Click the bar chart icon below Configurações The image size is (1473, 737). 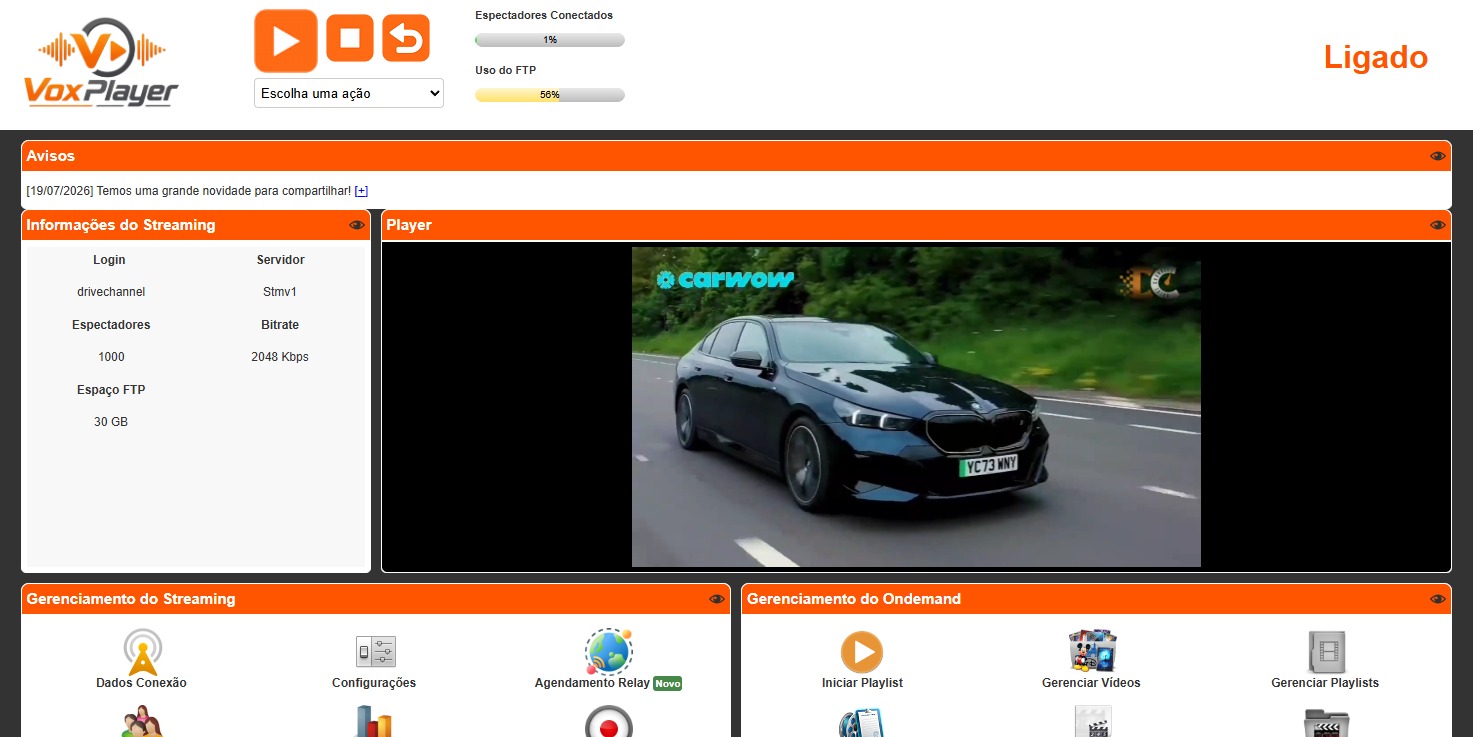click(x=374, y=722)
